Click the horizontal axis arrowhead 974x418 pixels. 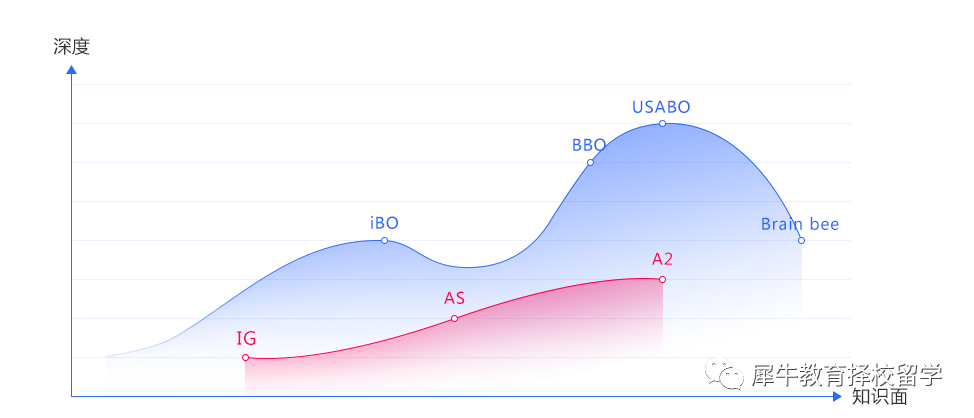[837, 396]
